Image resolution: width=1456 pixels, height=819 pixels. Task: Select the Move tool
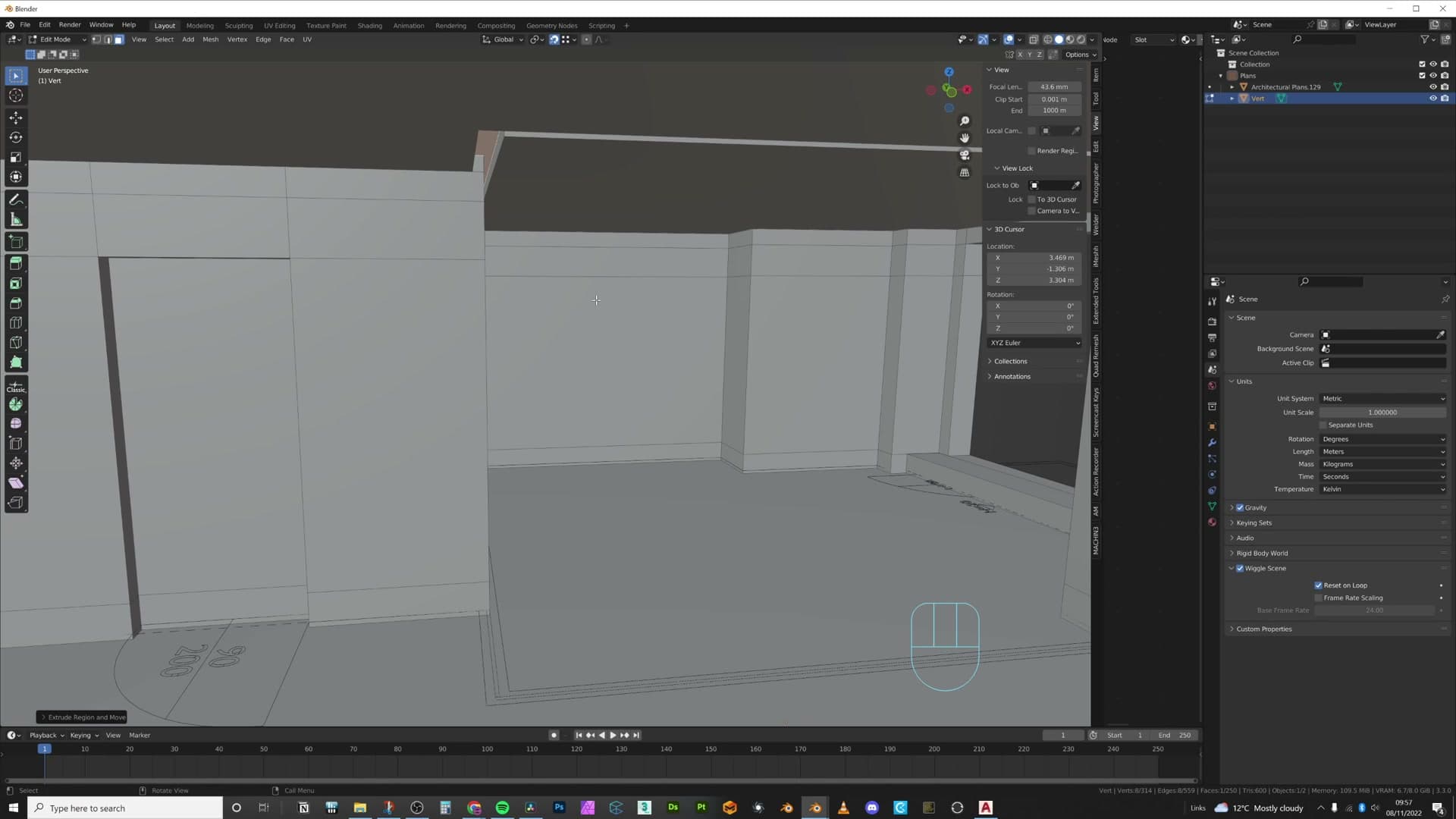click(x=16, y=118)
